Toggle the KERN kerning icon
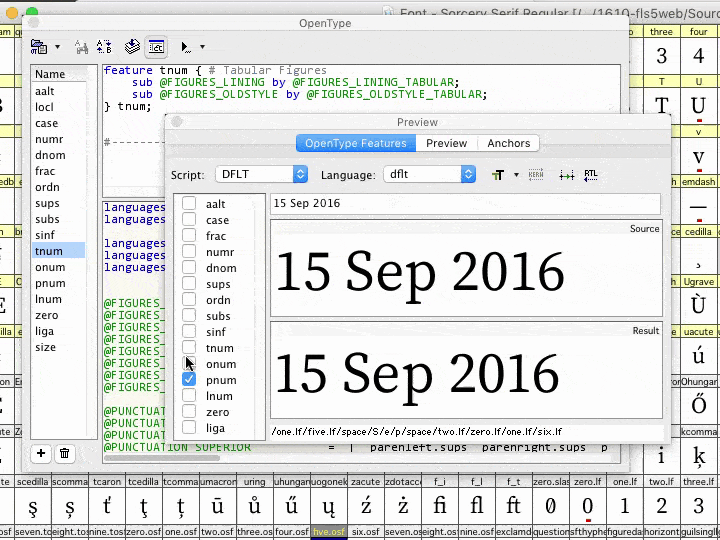This screenshot has height=540, width=720. [536, 175]
